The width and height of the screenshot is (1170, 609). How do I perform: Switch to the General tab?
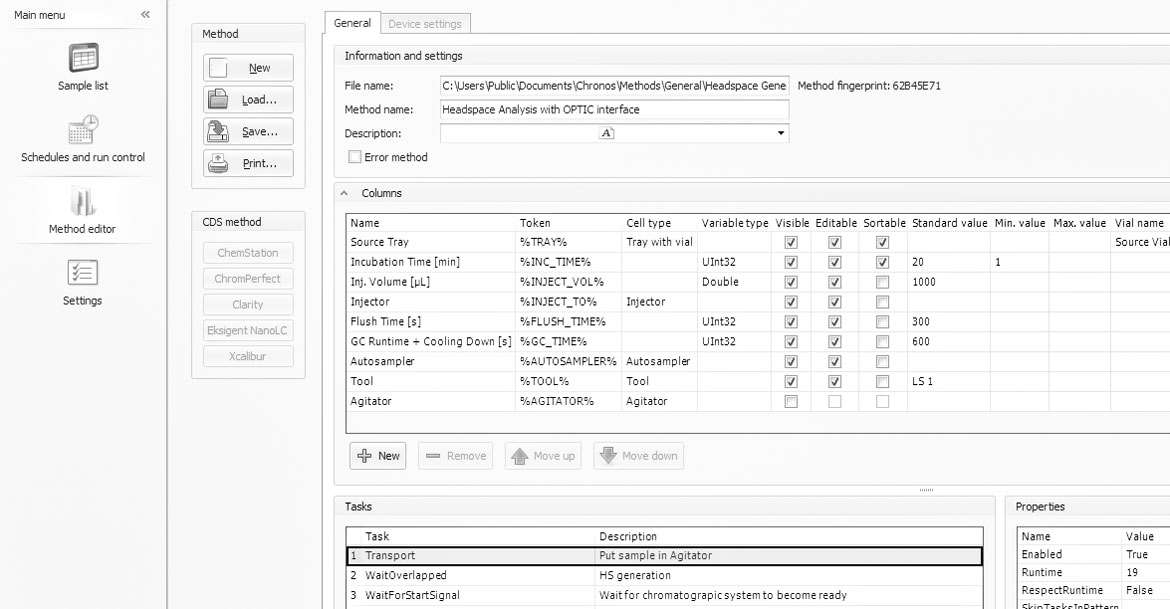352,23
